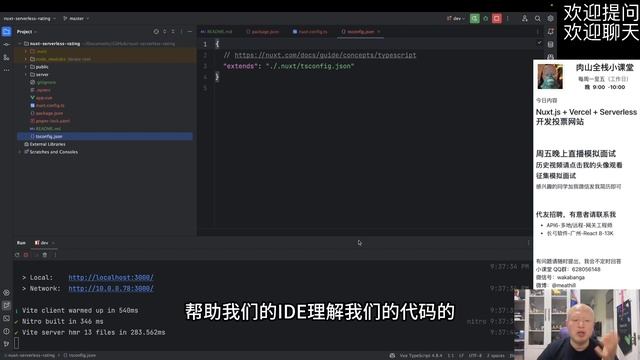This screenshot has height=360, width=640.
Task: Click the terminal input cursor in Run output
Action: coord(17,343)
